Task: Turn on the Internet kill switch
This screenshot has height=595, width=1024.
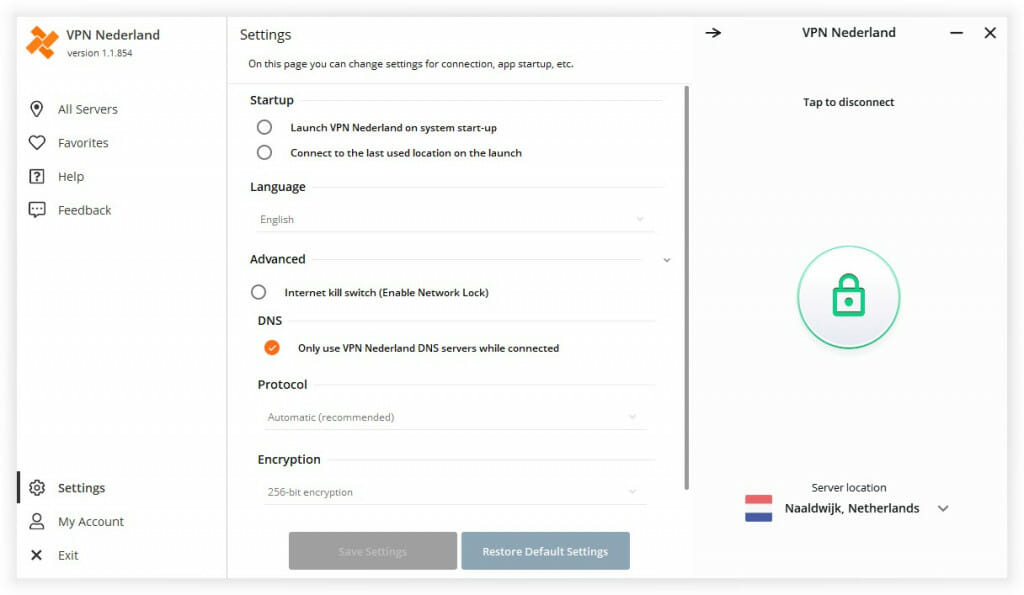Action: coord(258,292)
